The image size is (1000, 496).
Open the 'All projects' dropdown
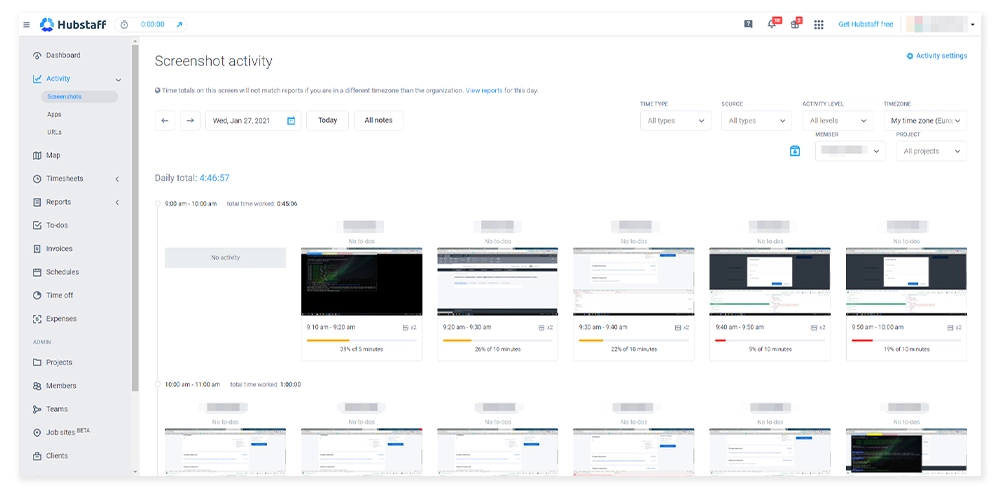[x=931, y=151]
